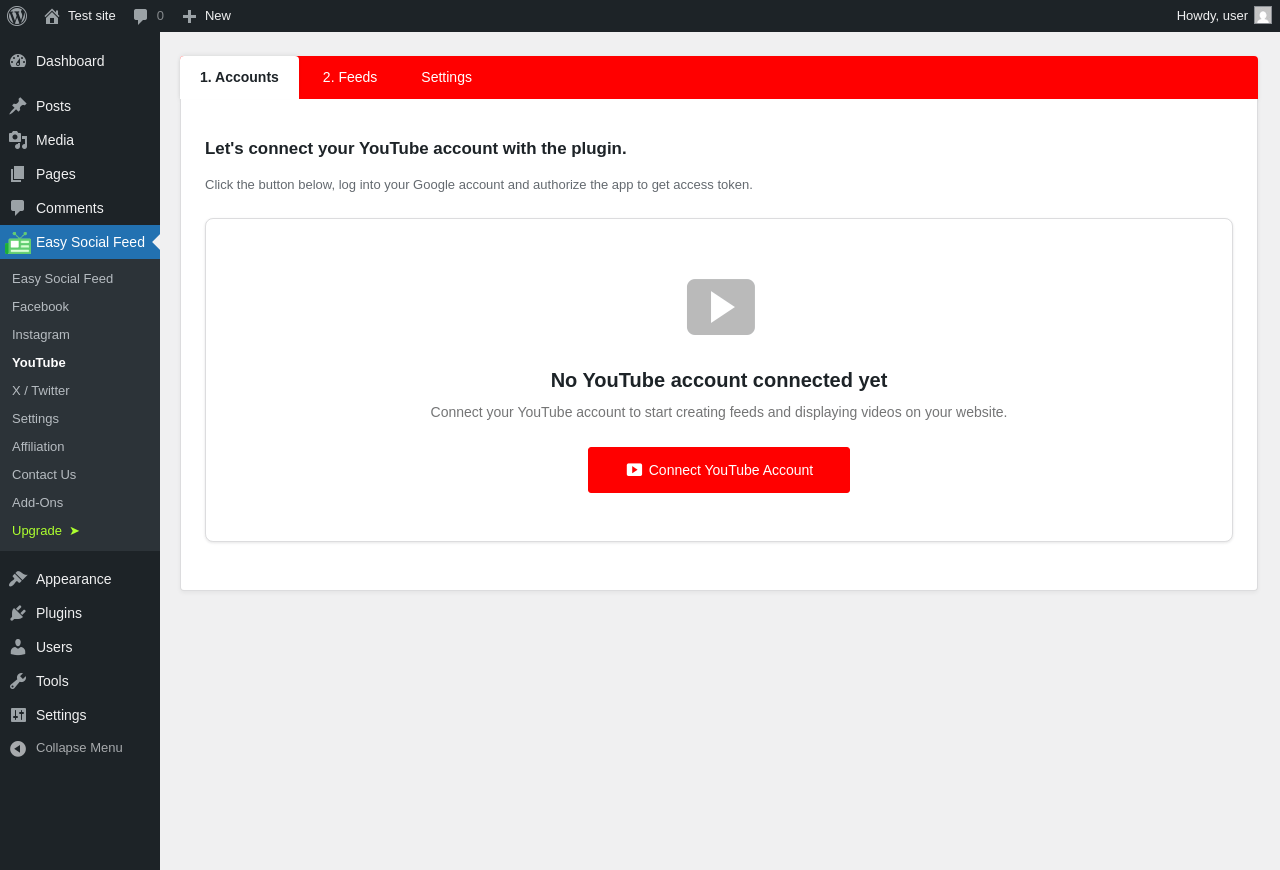The width and height of the screenshot is (1280, 870).
Task: Click Connect YouTube Account button
Action: point(719,470)
